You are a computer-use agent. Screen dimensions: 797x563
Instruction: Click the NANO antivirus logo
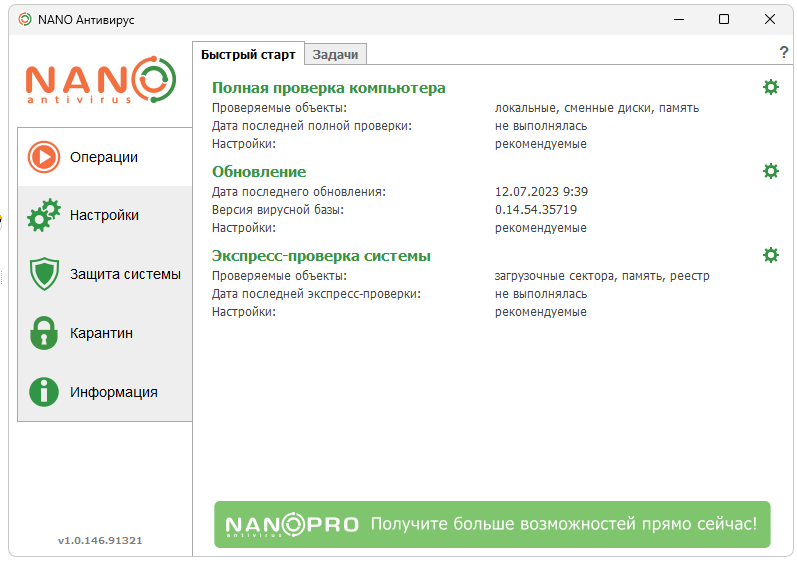click(x=101, y=80)
